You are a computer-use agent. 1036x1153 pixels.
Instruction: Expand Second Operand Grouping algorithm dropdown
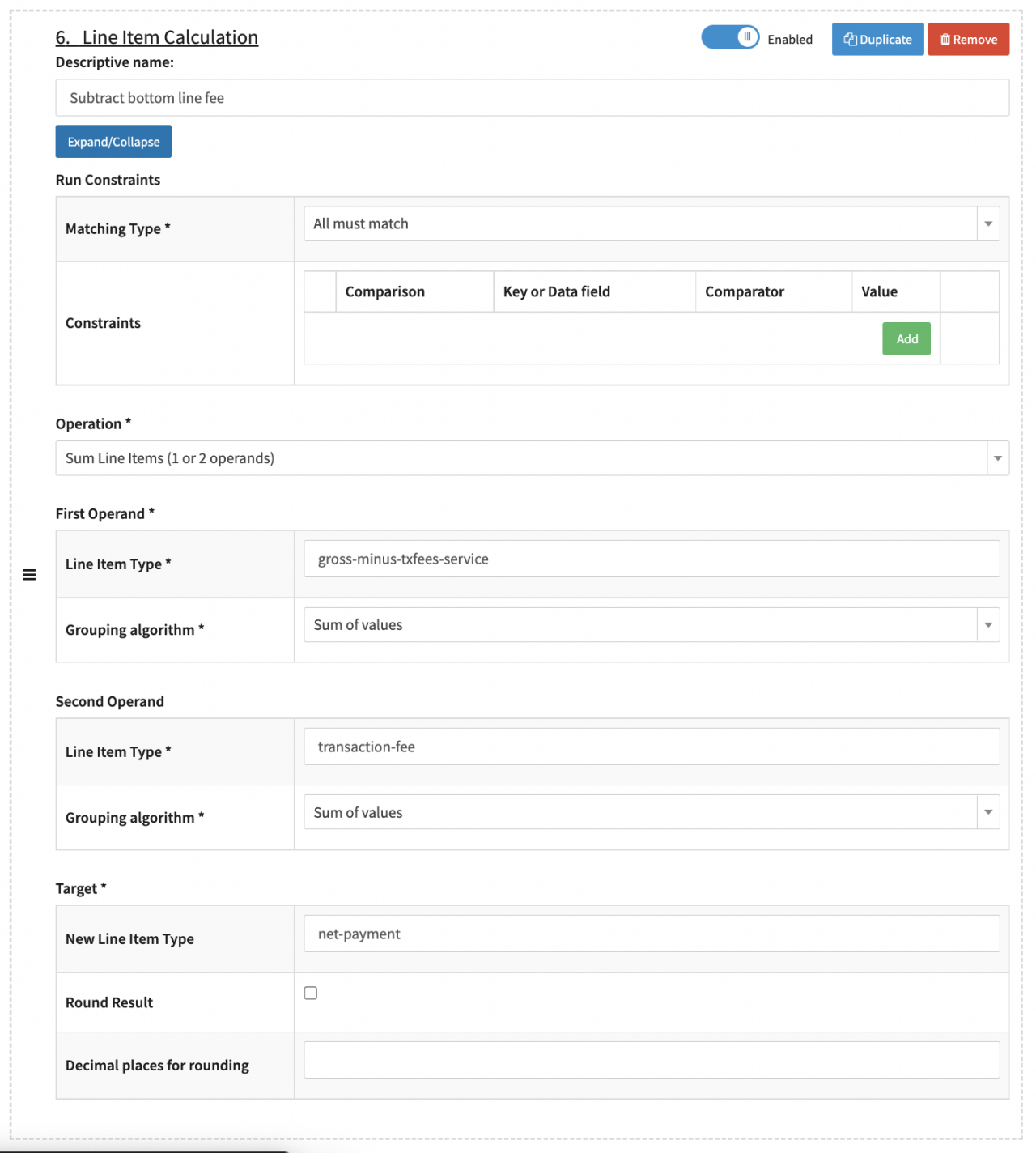(x=652, y=813)
